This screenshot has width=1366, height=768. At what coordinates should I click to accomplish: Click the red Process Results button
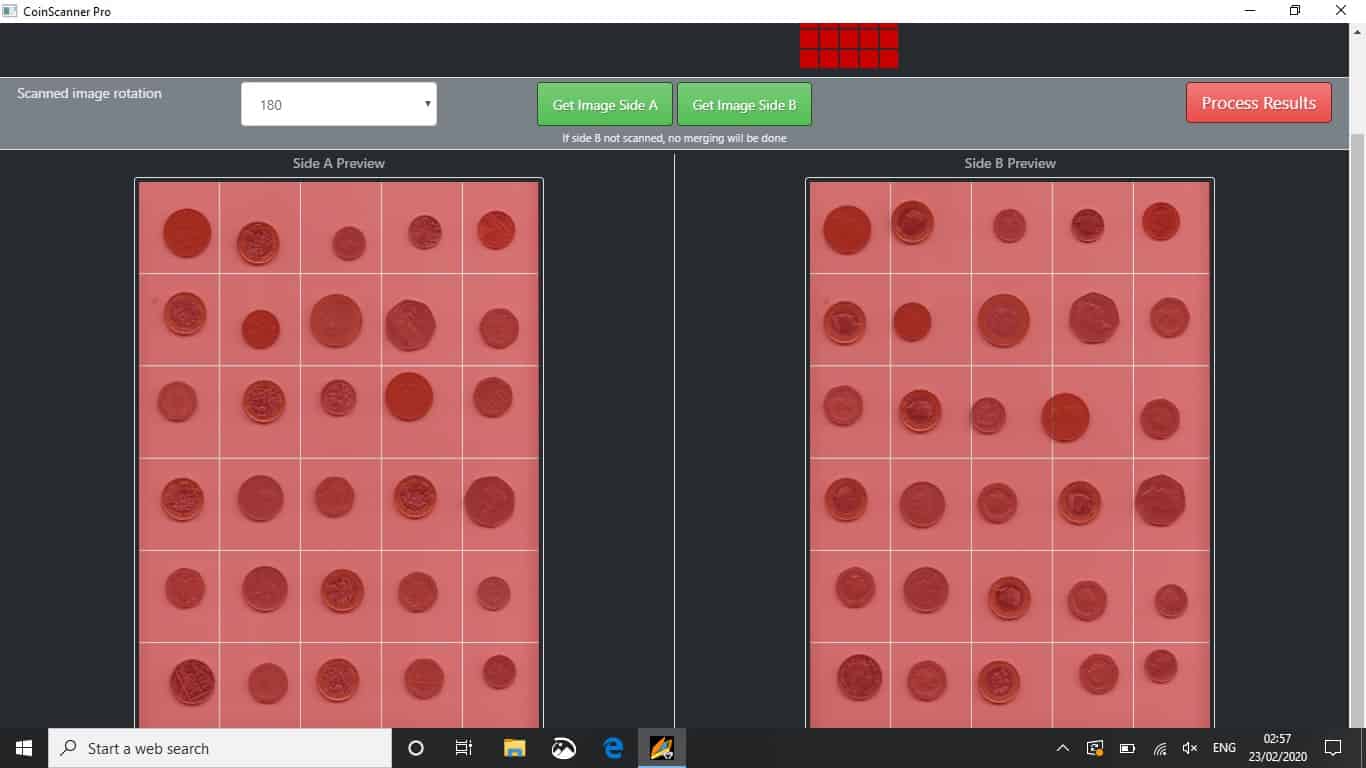pos(1258,103)
